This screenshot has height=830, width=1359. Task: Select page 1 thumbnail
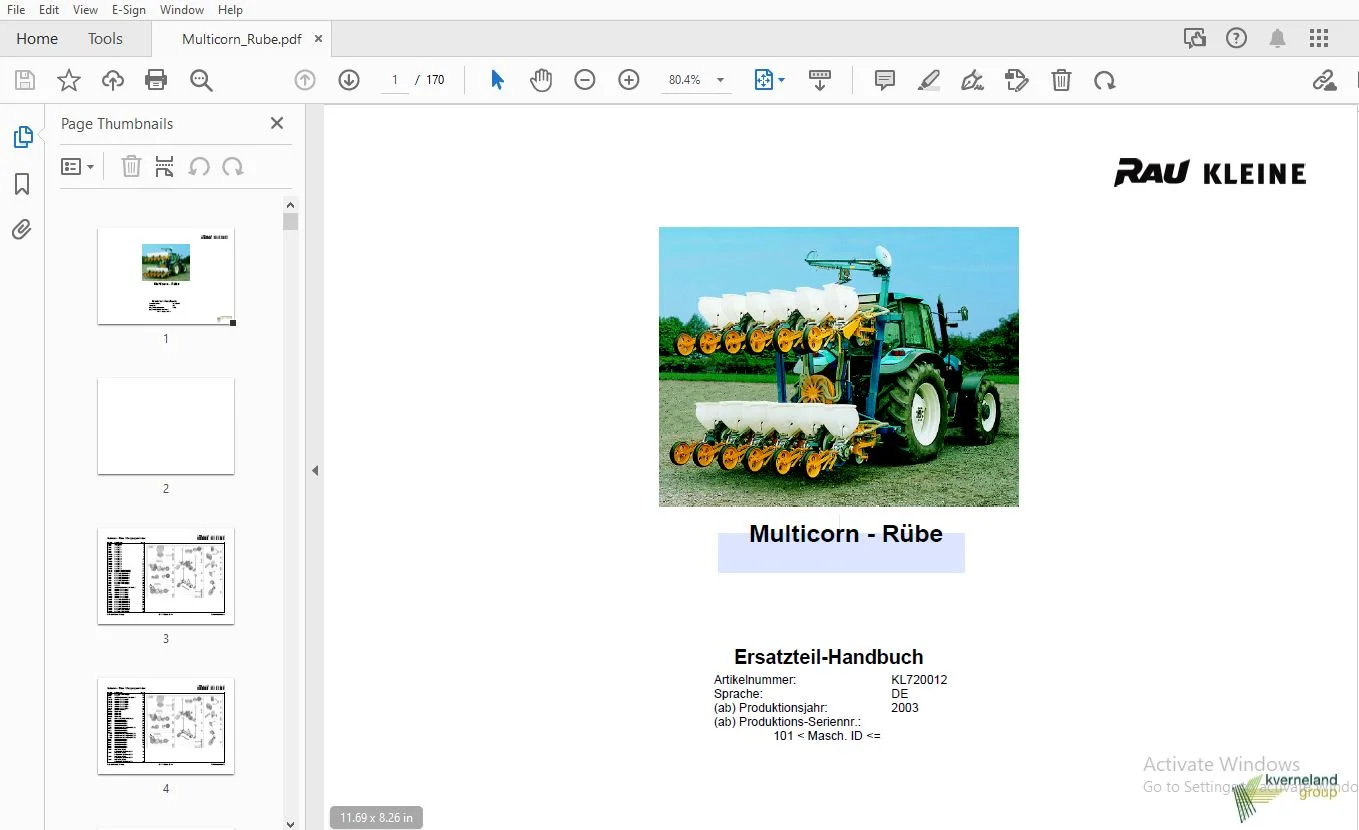(x=166, y=276)
